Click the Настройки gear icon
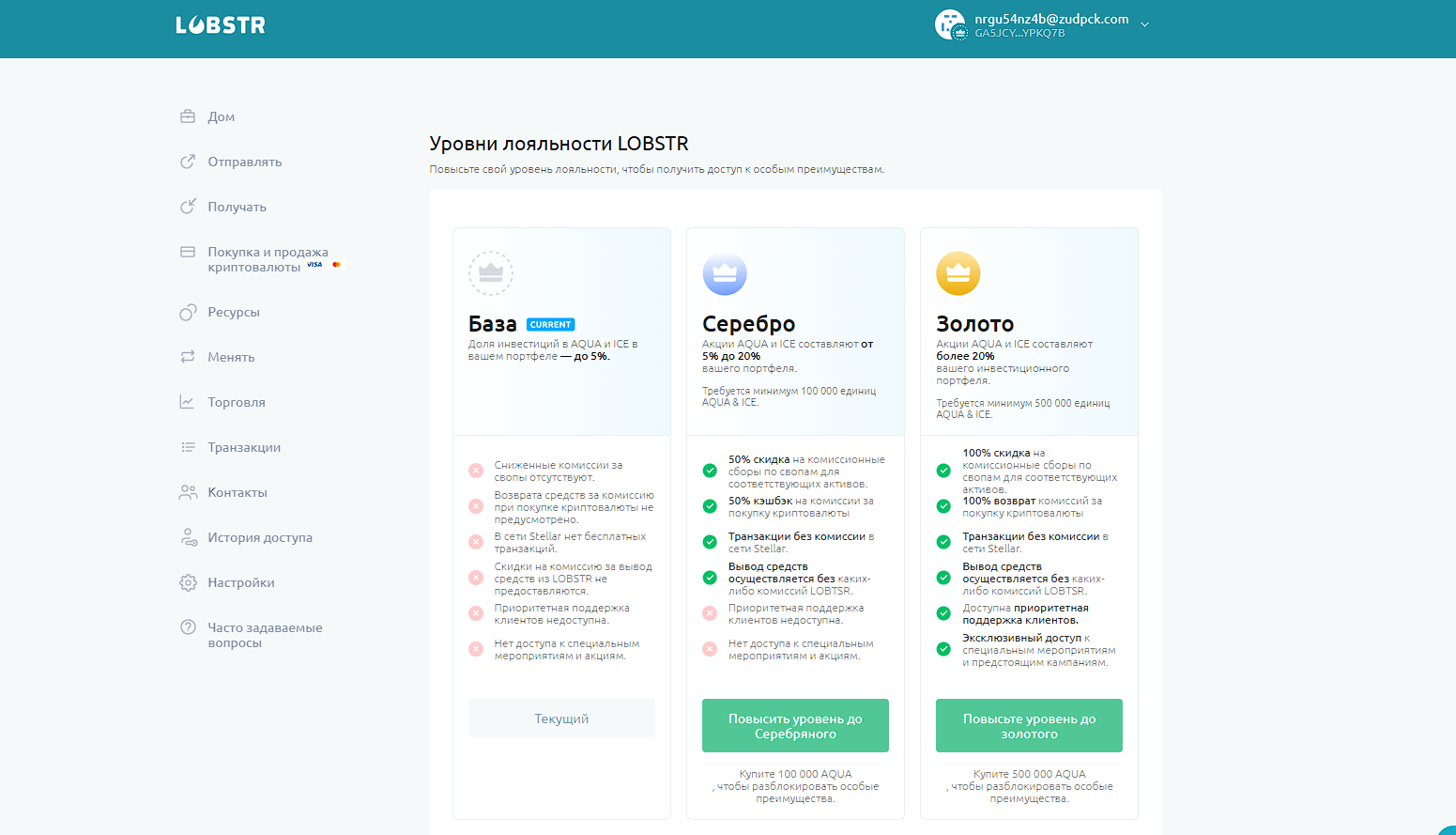 pyautogui.click(x=188, y=582)
